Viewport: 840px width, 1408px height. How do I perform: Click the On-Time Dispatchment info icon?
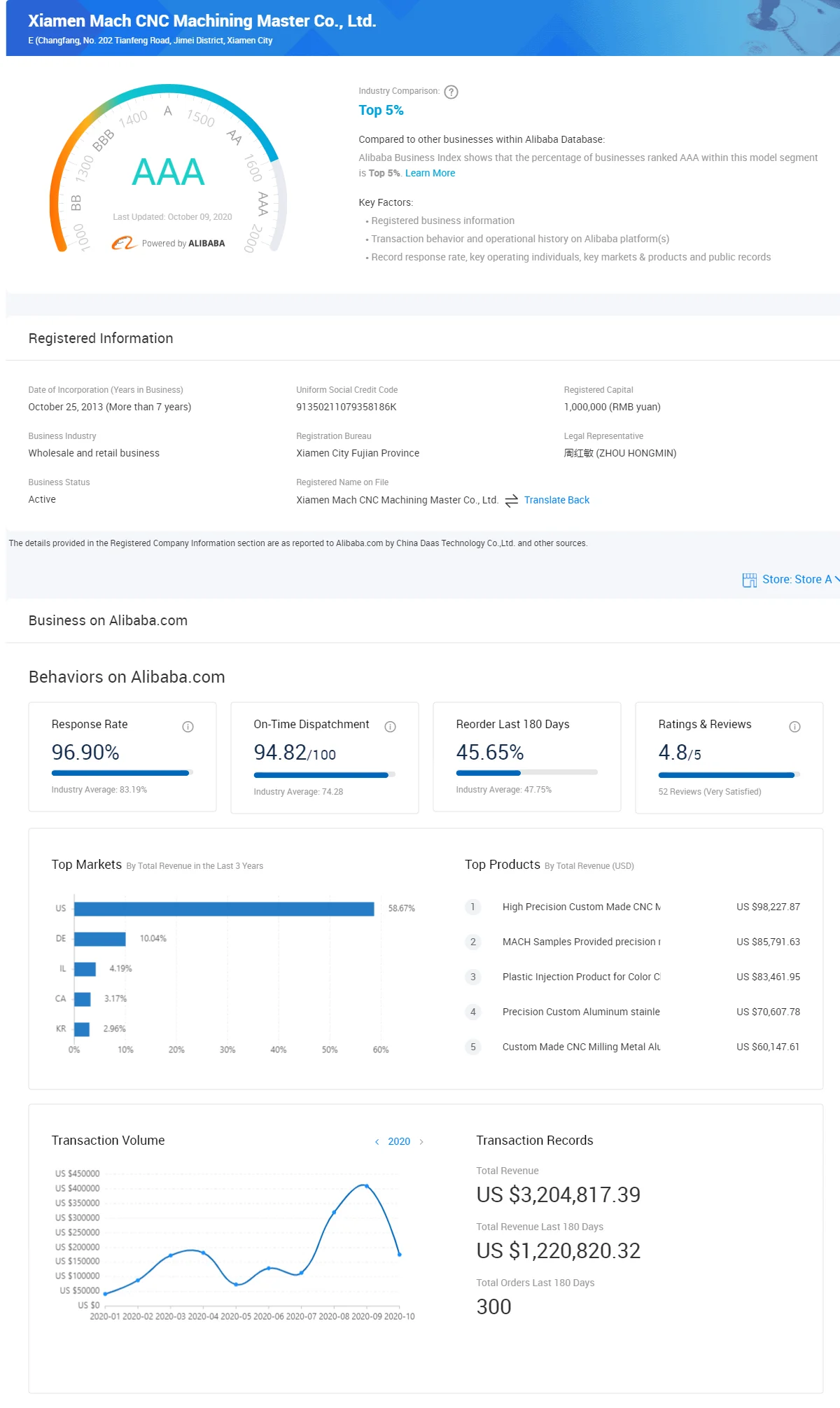point(391,727)
